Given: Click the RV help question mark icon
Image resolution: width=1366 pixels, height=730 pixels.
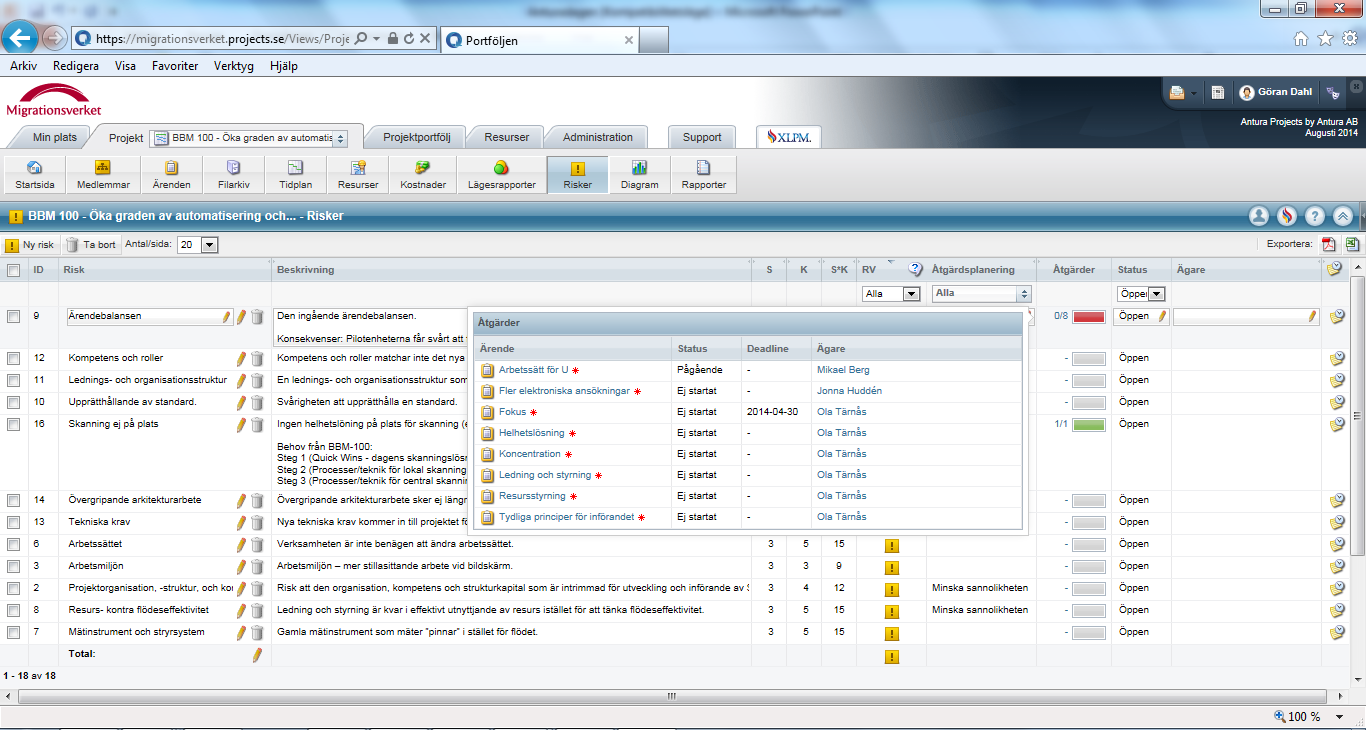Looking at the screenshot, I should click(915, 269).
